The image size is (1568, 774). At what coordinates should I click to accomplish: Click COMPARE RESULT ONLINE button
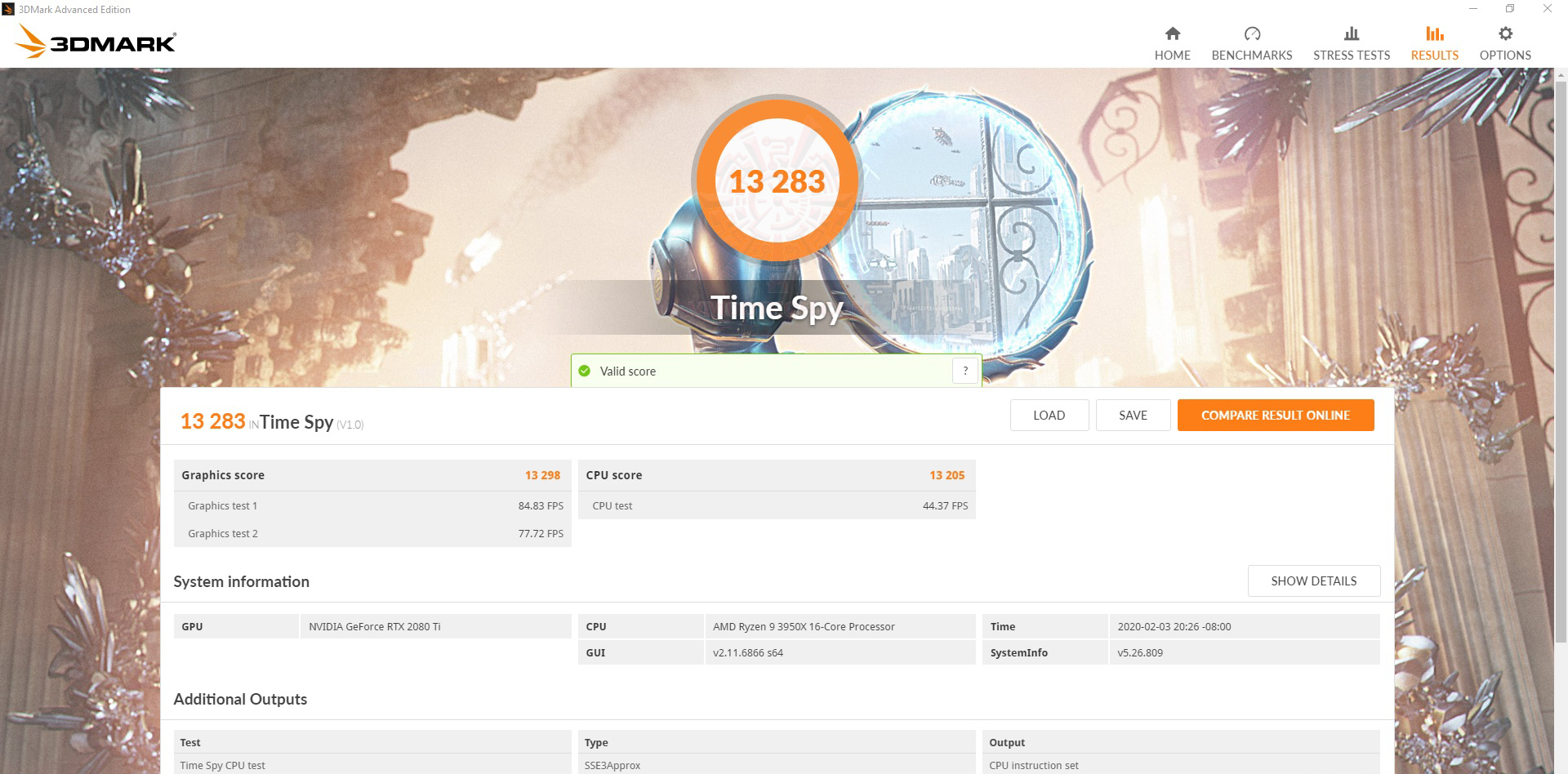[1276, 415]
